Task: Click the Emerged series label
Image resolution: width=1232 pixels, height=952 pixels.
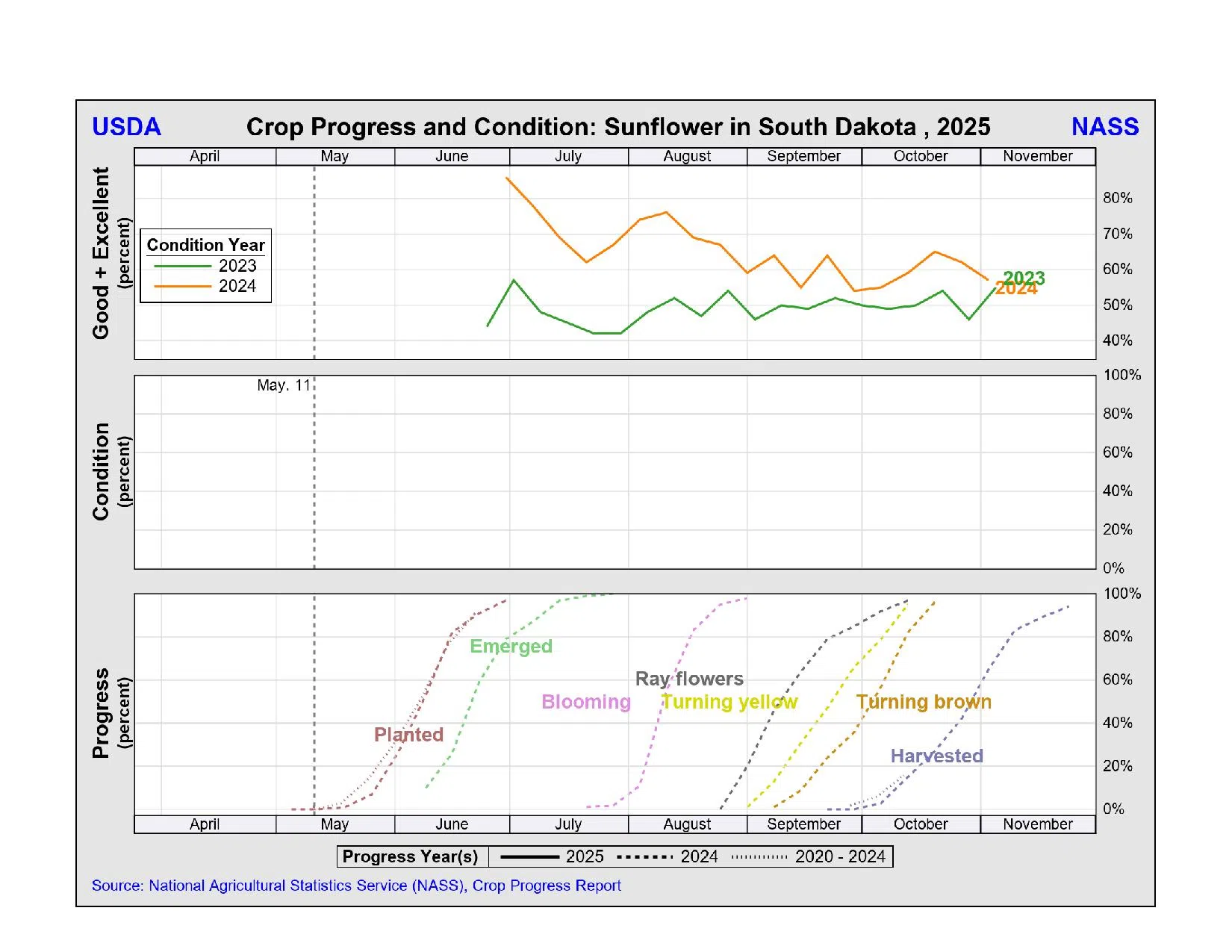Action: pos(511,647)
